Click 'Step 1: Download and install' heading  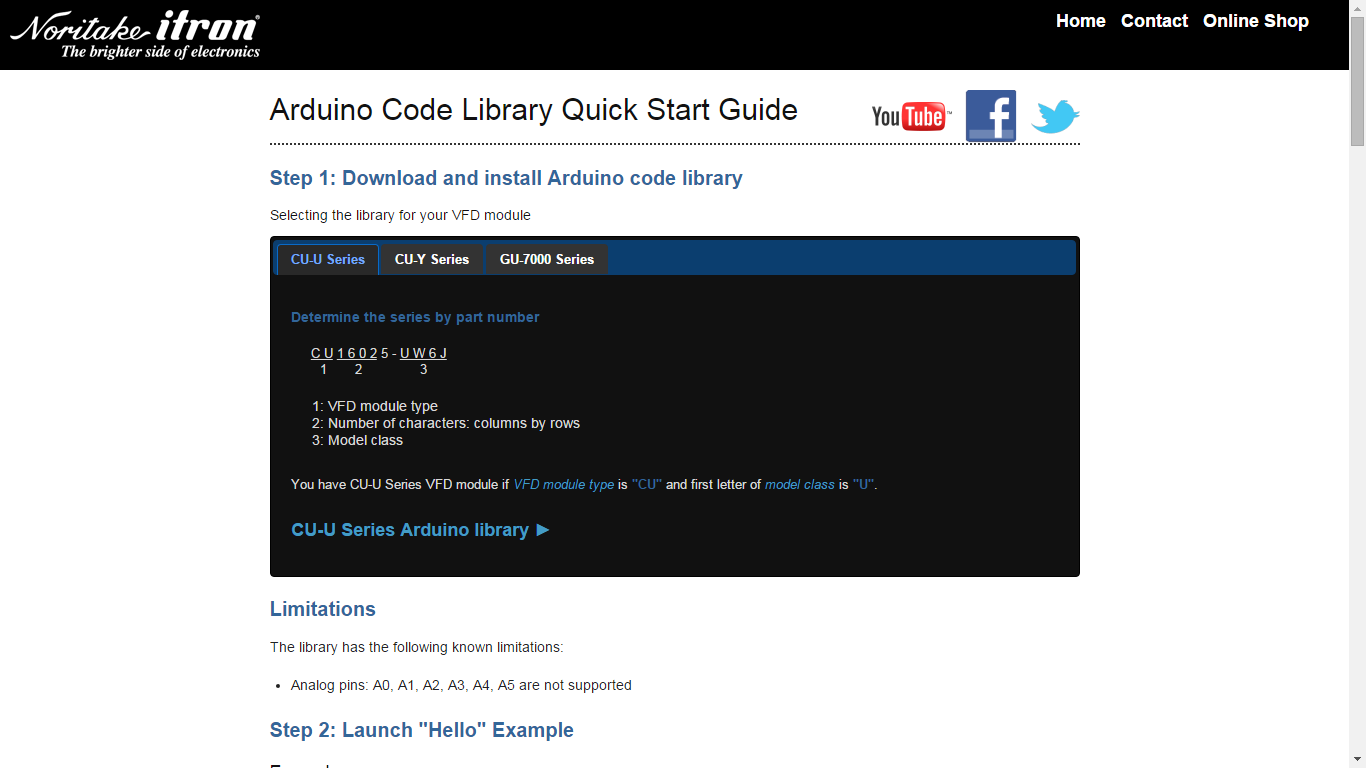(506, 178)
